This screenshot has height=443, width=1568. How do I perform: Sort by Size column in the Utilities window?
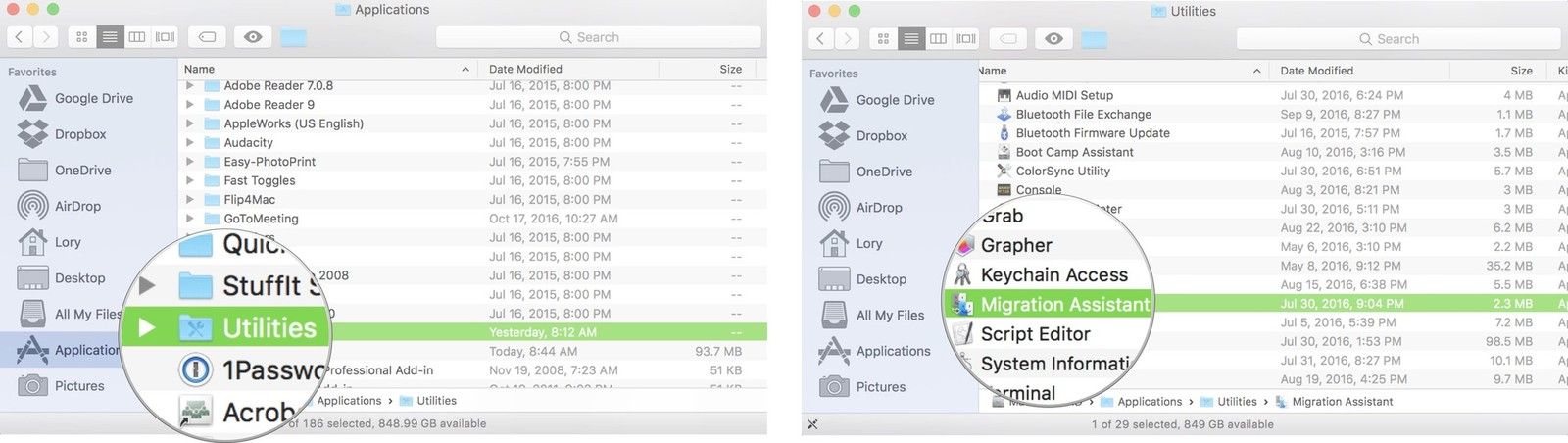[x=1521, y=71]
